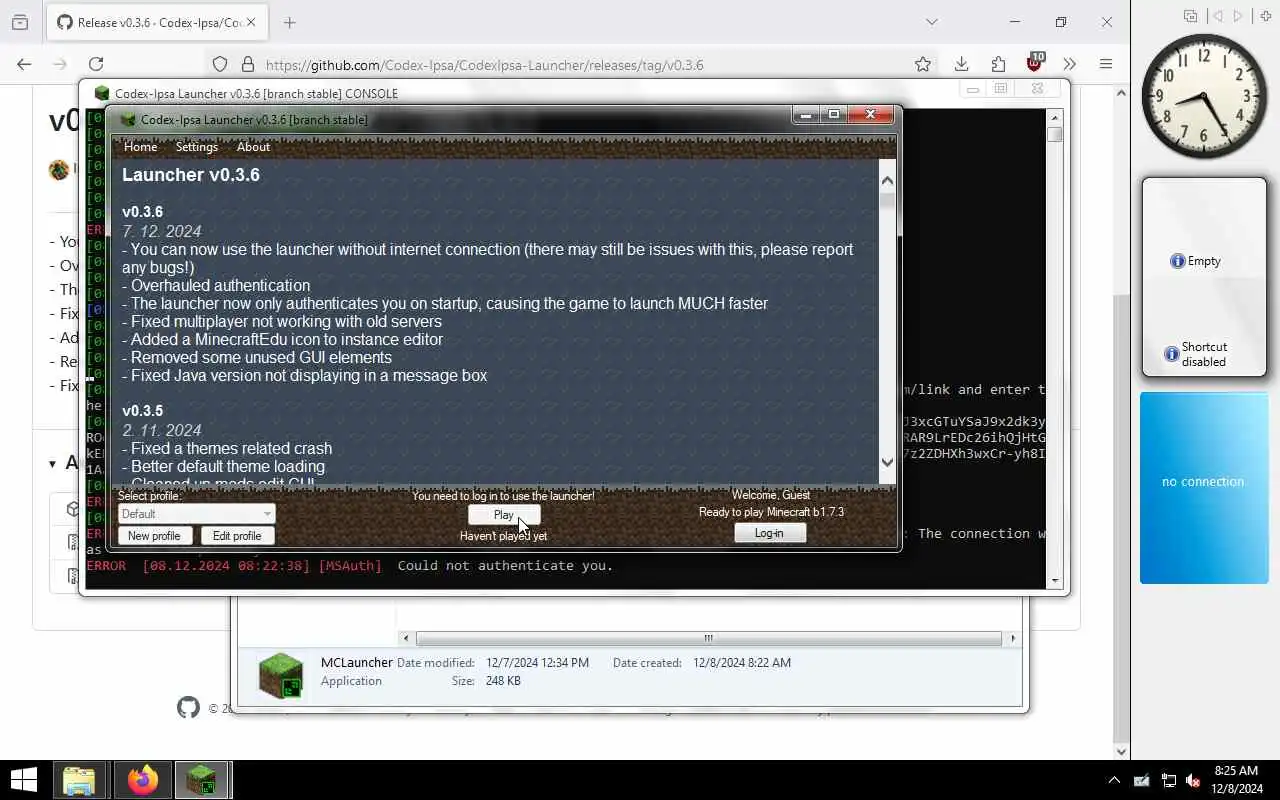Image resolution: width=1280 pixels, height=800 pixels.
Task: Click the Empty info icon in gadget
Action: 1177,261
